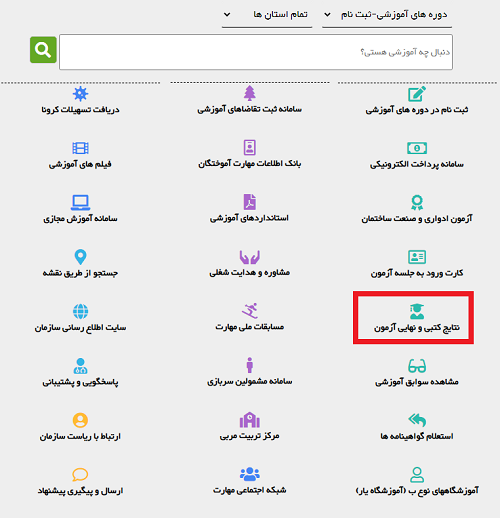Viewport: 500px width, 518px height.
Task: Click the 'مسابقات ملی مهارت' text
Action: (250, 327)
